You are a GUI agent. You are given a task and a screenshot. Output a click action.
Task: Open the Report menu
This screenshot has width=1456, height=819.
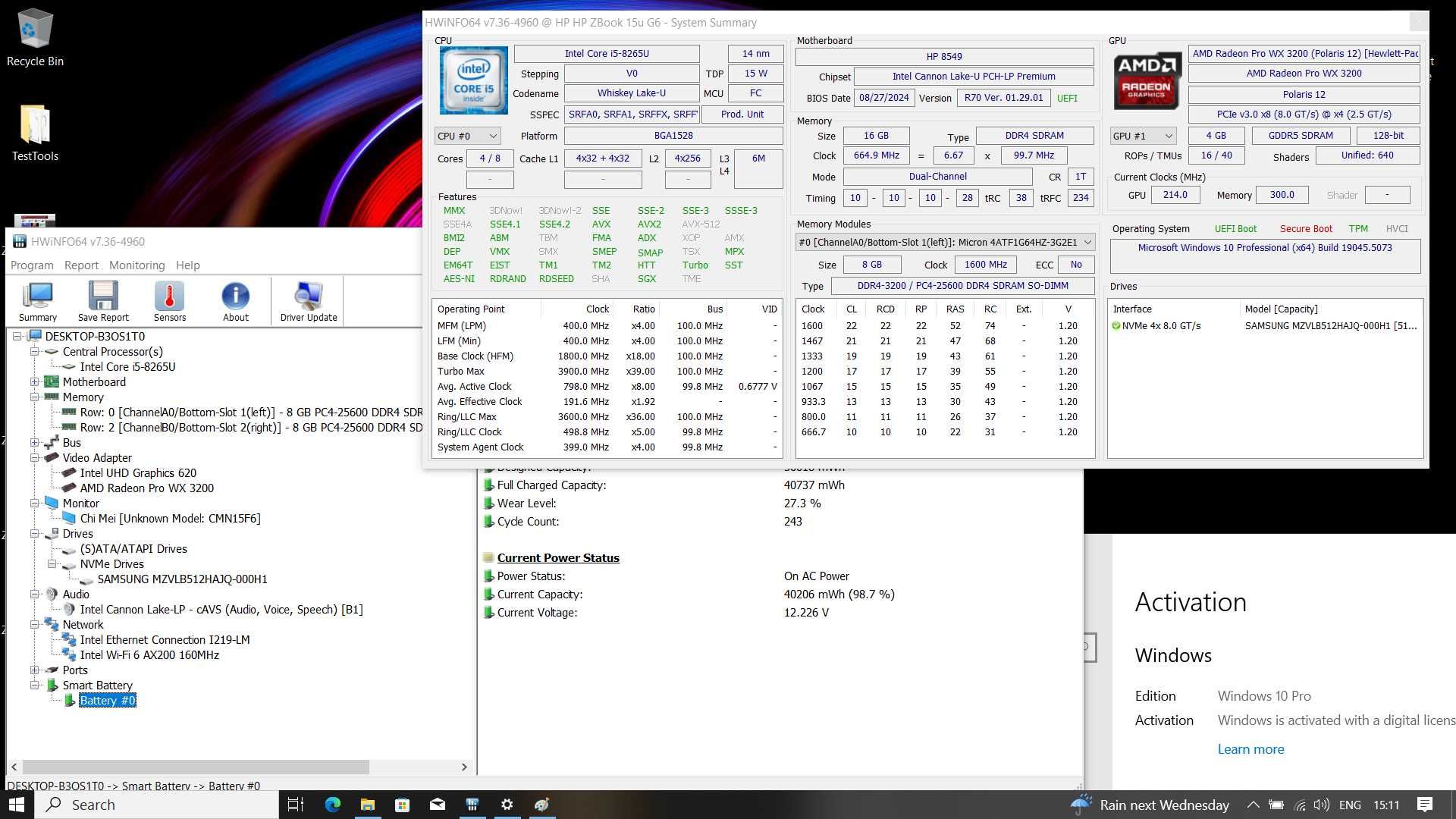(x=81, y=265)
